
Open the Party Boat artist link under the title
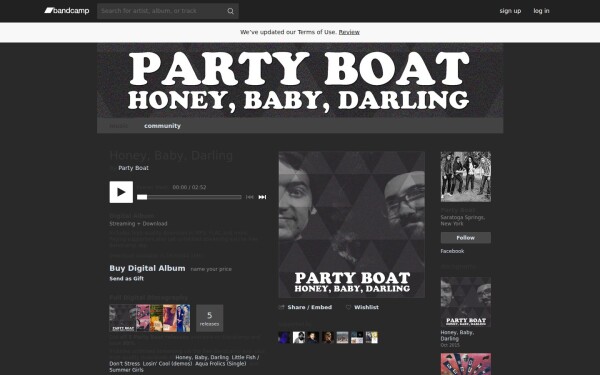133,168
